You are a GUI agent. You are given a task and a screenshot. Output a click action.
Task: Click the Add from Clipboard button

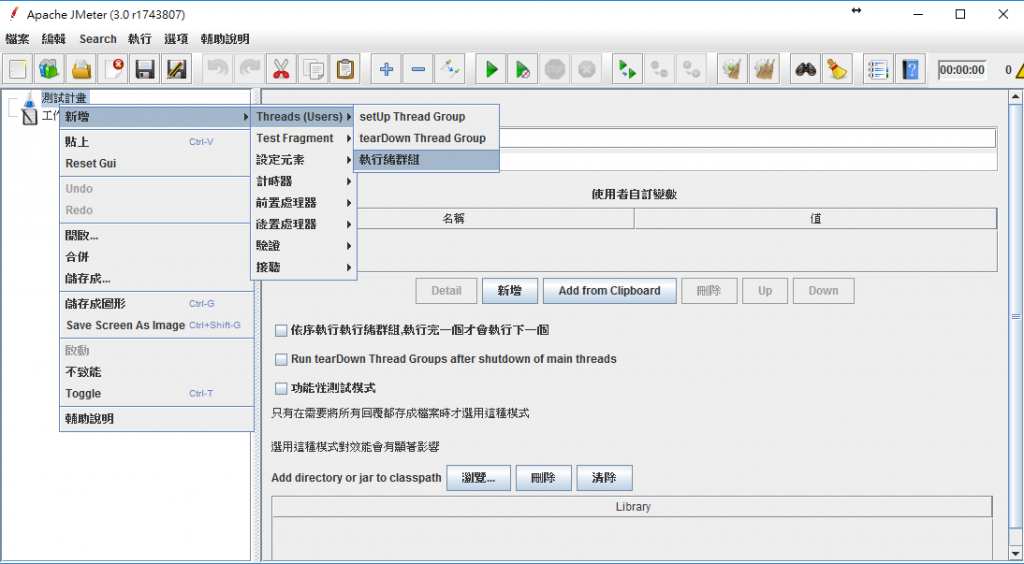click(609, 291)
